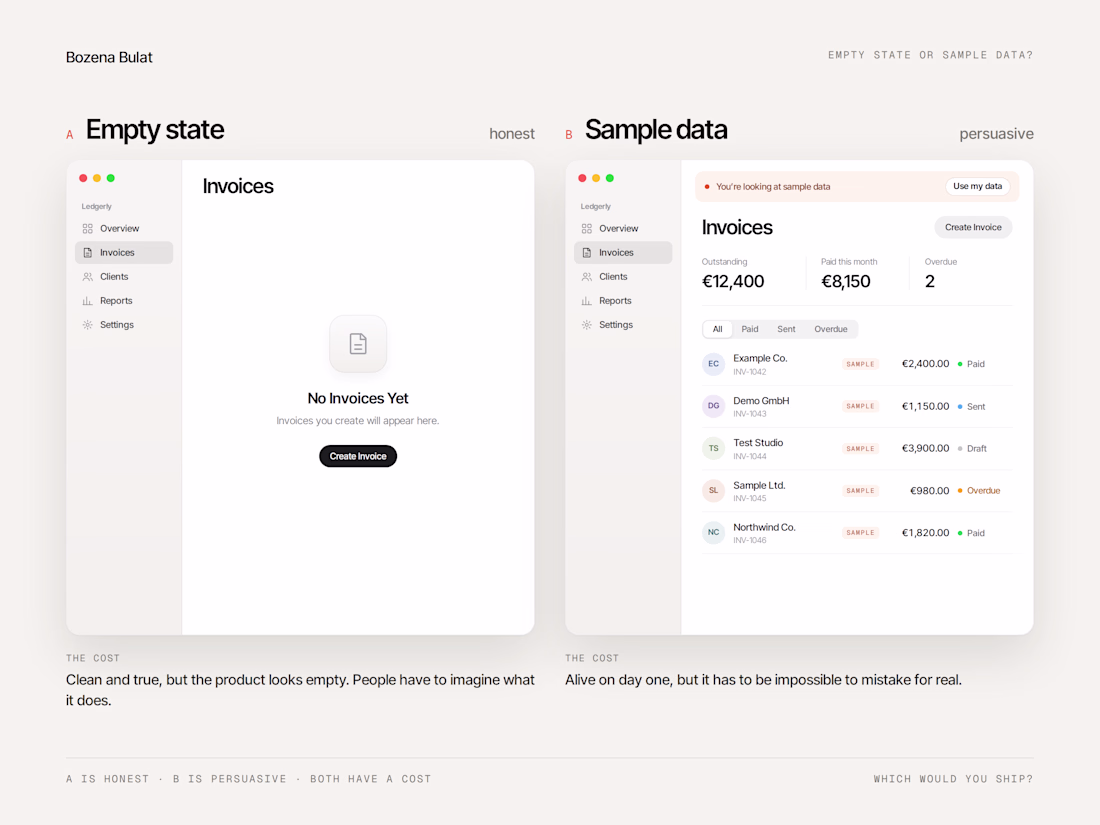Click the Use my data button
1100x825 pixels.
pos(977,187)
